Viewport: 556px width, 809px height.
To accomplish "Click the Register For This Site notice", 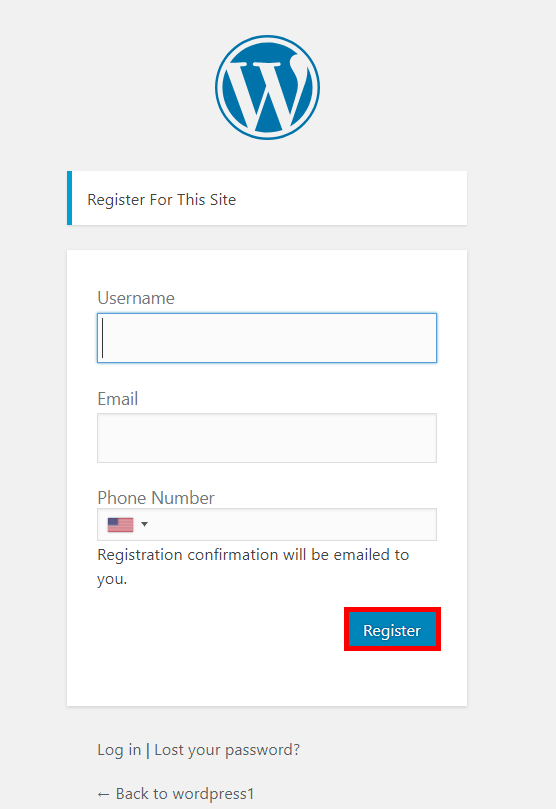I will [267, 198].
